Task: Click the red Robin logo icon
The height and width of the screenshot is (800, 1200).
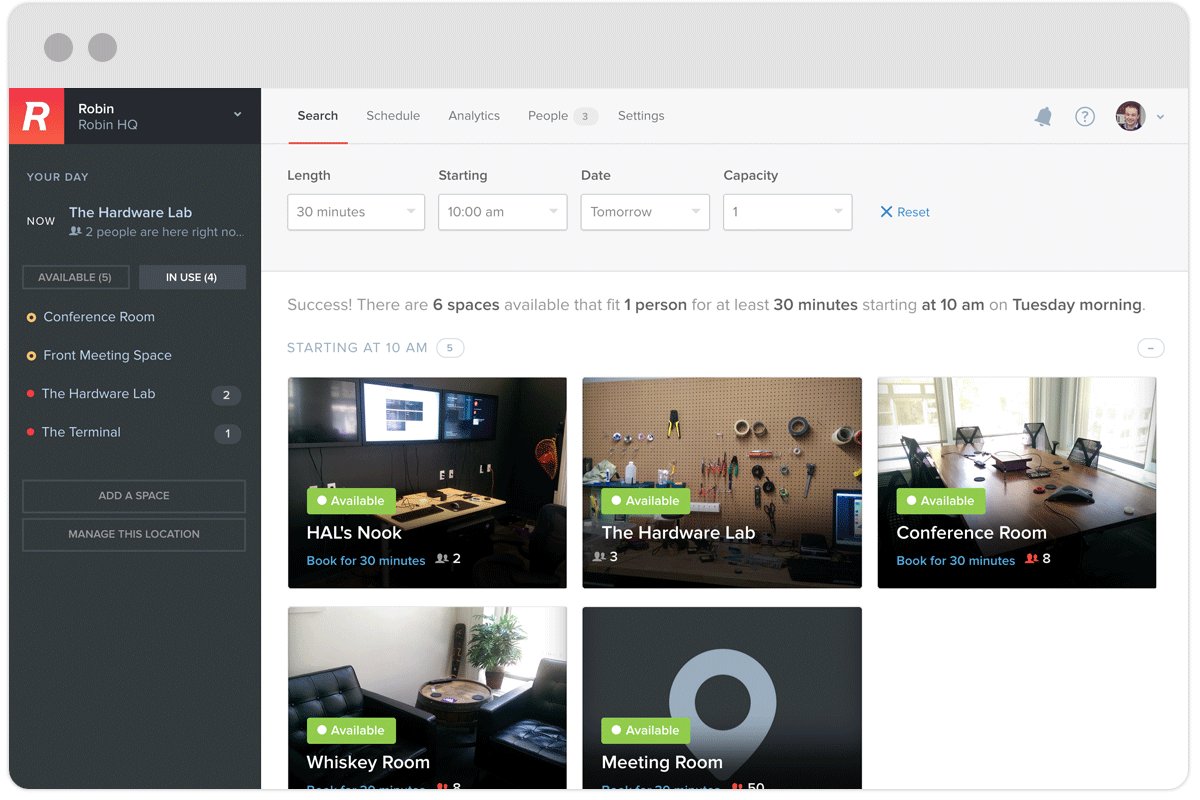Action: tap(37, 116)
